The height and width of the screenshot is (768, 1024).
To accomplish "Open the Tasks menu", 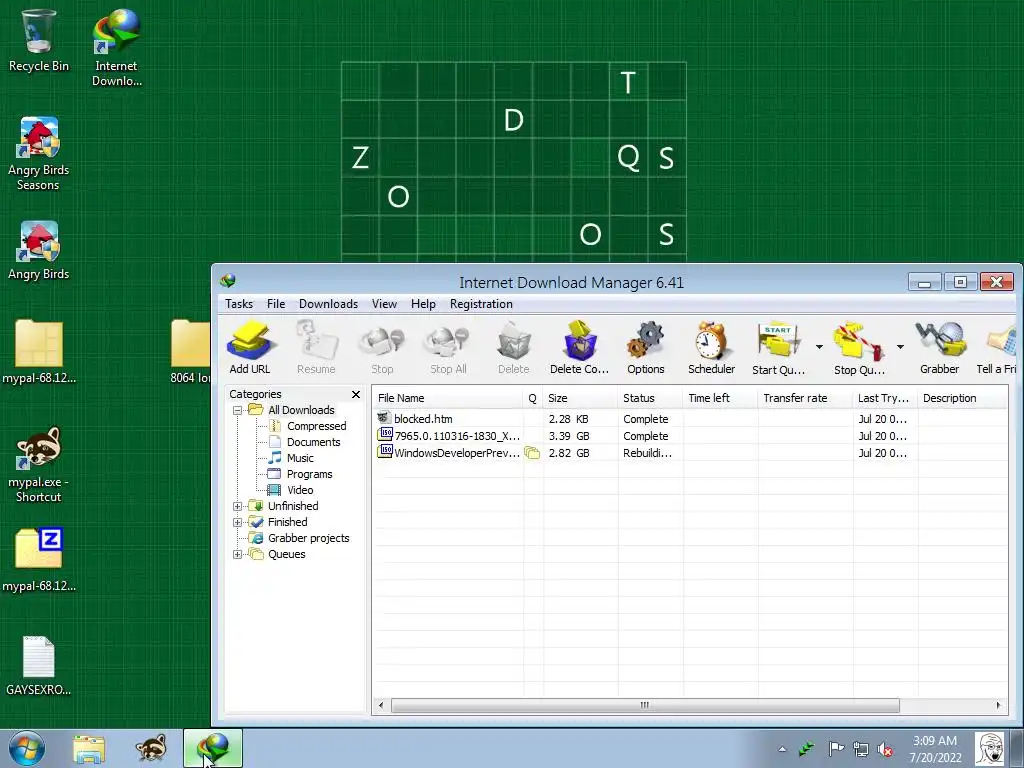I will pos(239,304).
